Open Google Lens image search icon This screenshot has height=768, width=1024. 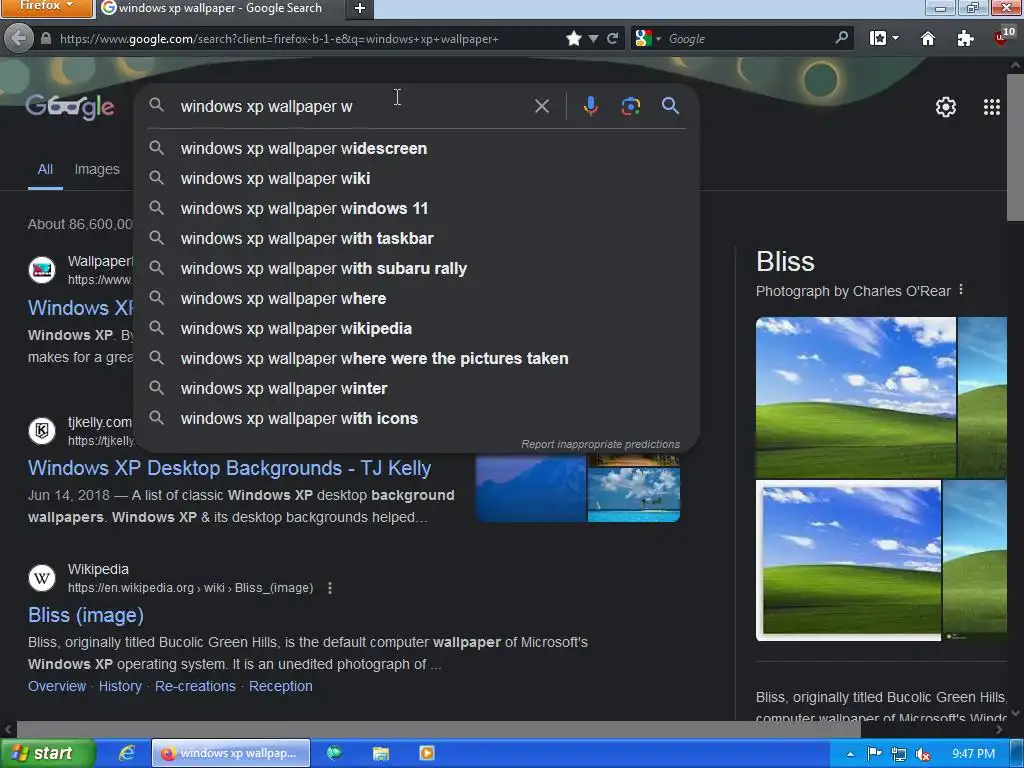(x=630, y=106)
